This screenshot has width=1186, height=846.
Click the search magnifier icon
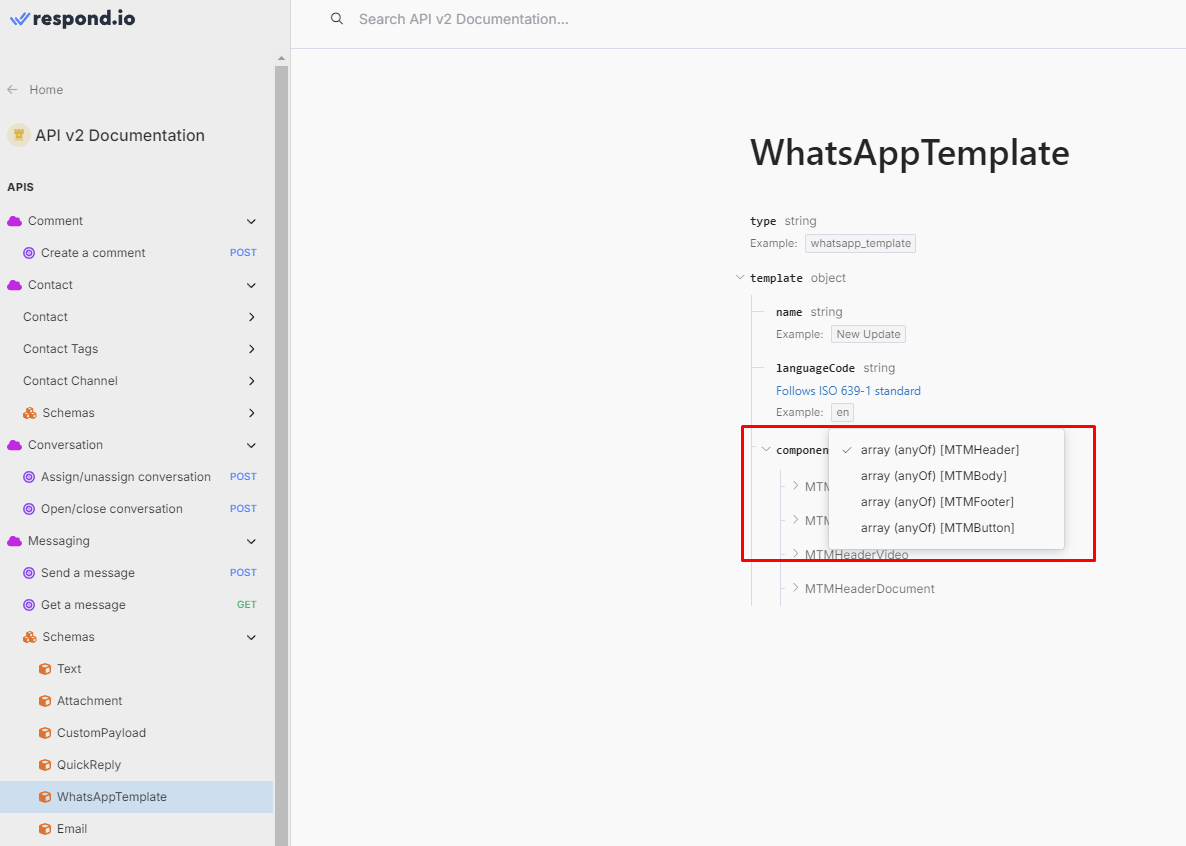pyautogui.click(x=337, y=19)
